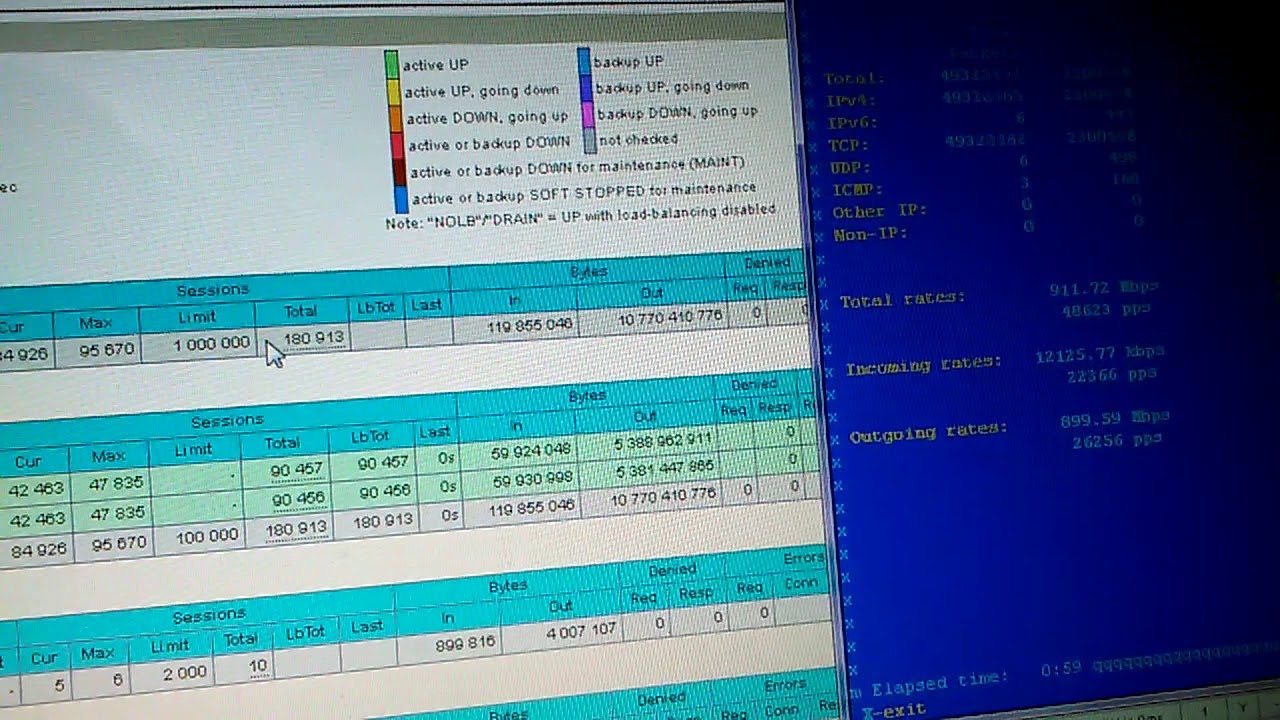Click 'Elapsed time:' at terminal bottom
Viewport: 1280px width, 720px height.
click(940, 684)
